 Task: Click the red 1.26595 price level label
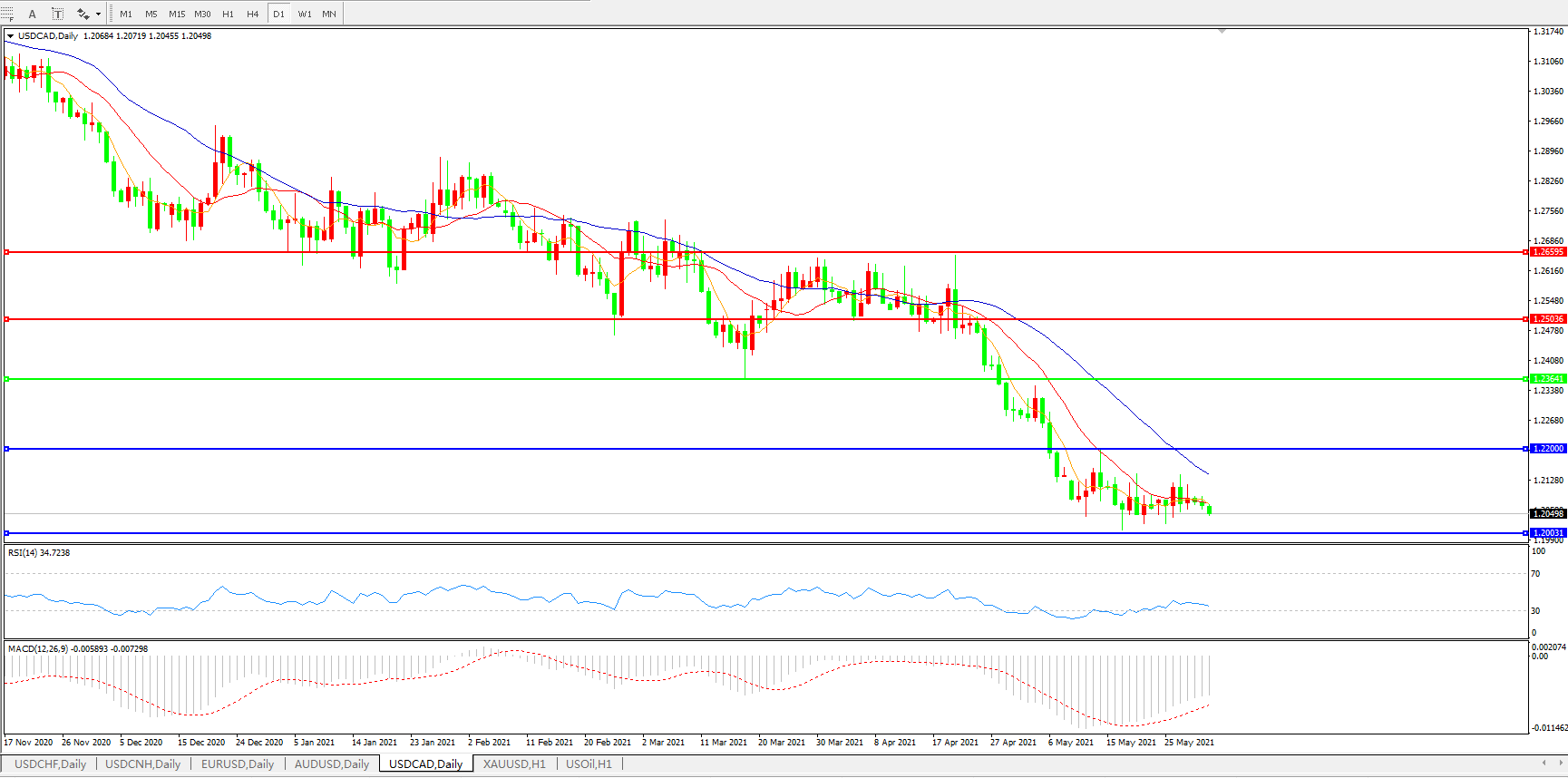click(x=1547, y=252)
